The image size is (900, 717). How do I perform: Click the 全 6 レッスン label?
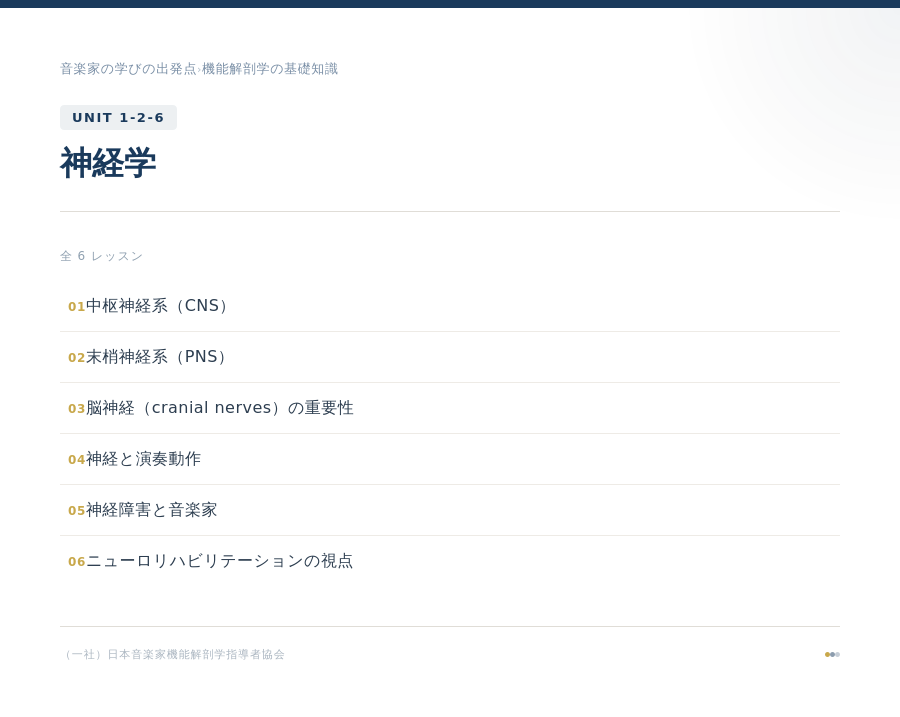click(x=101, y=256)
